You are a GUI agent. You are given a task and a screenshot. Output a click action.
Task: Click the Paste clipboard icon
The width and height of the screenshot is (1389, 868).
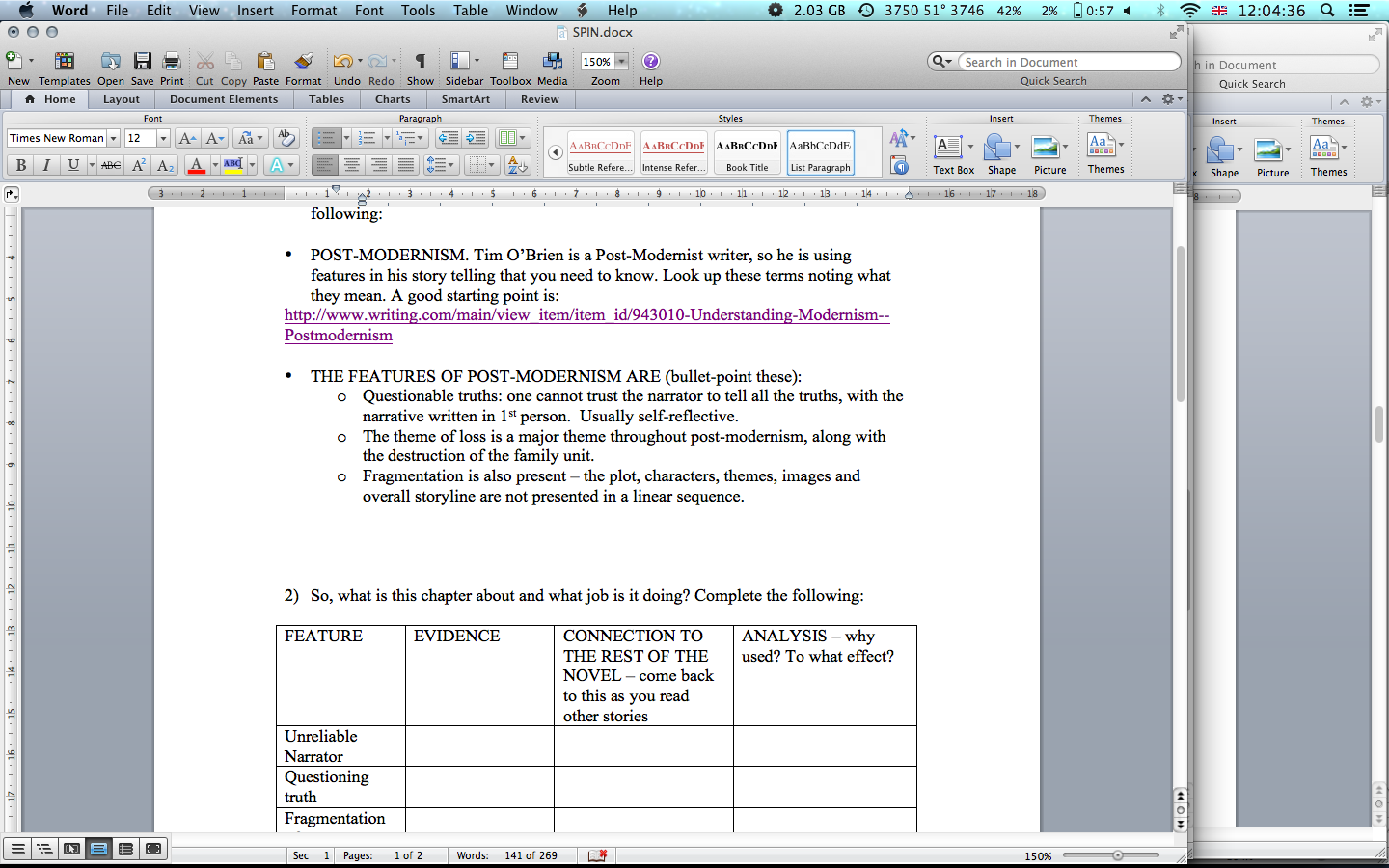pyautogui.click(x=265, y=62)
